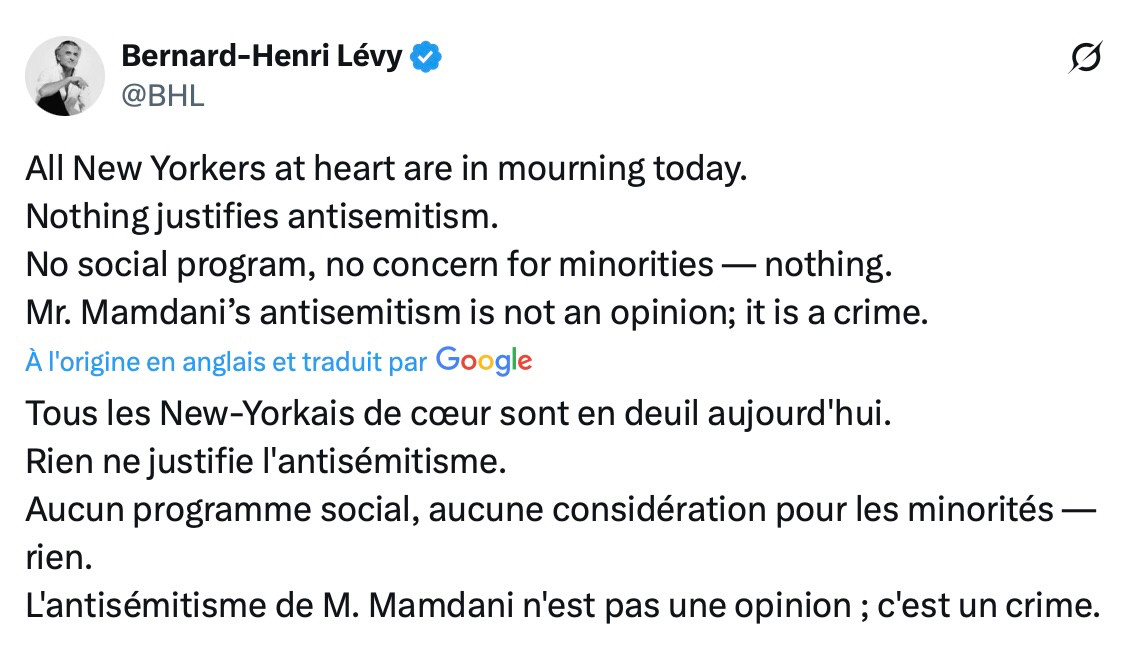Open Bernard-Henri Lévy's profile picture
The image size is (1122, 648).
65,76
